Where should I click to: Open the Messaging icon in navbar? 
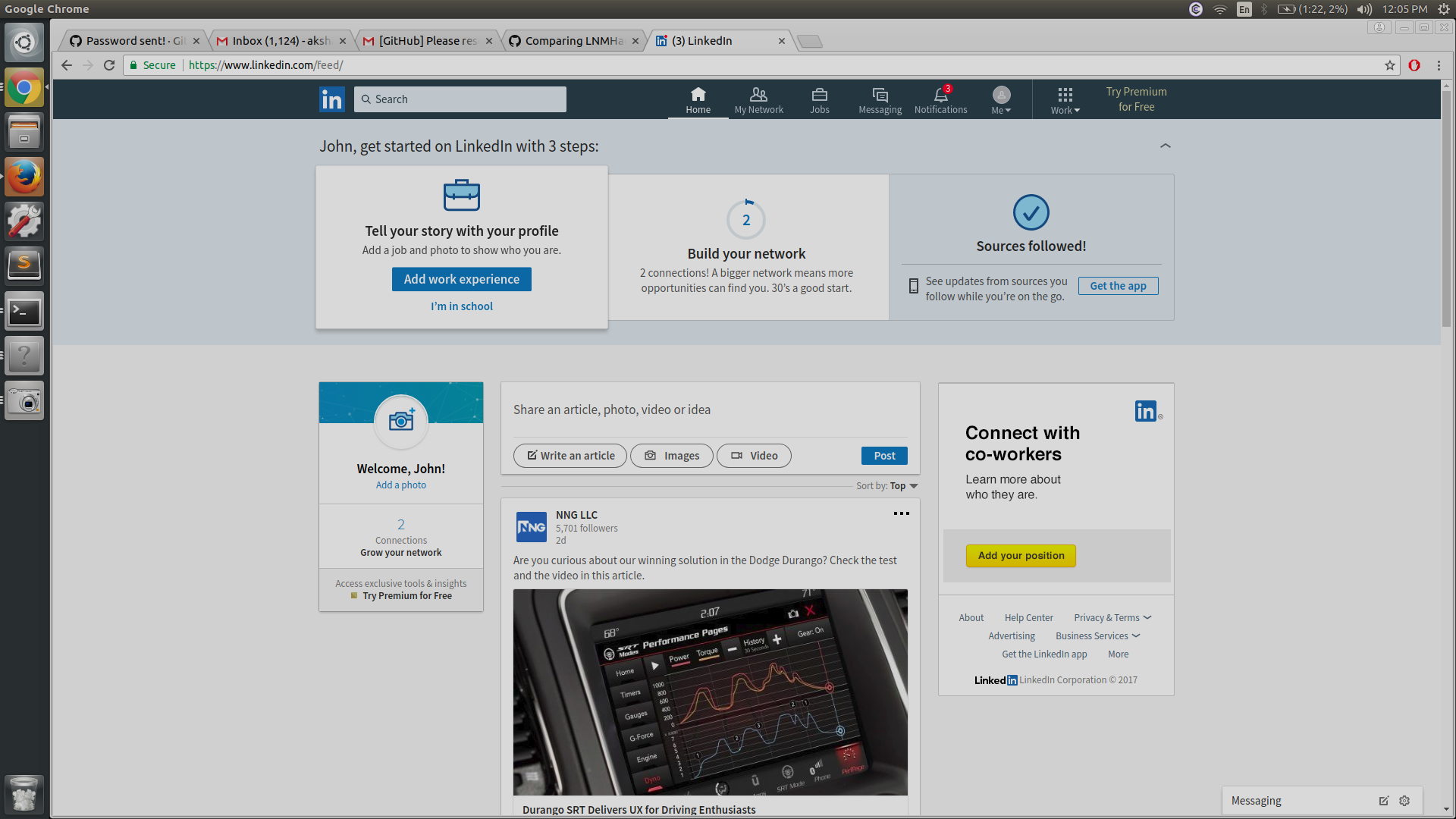click(880, 95)
